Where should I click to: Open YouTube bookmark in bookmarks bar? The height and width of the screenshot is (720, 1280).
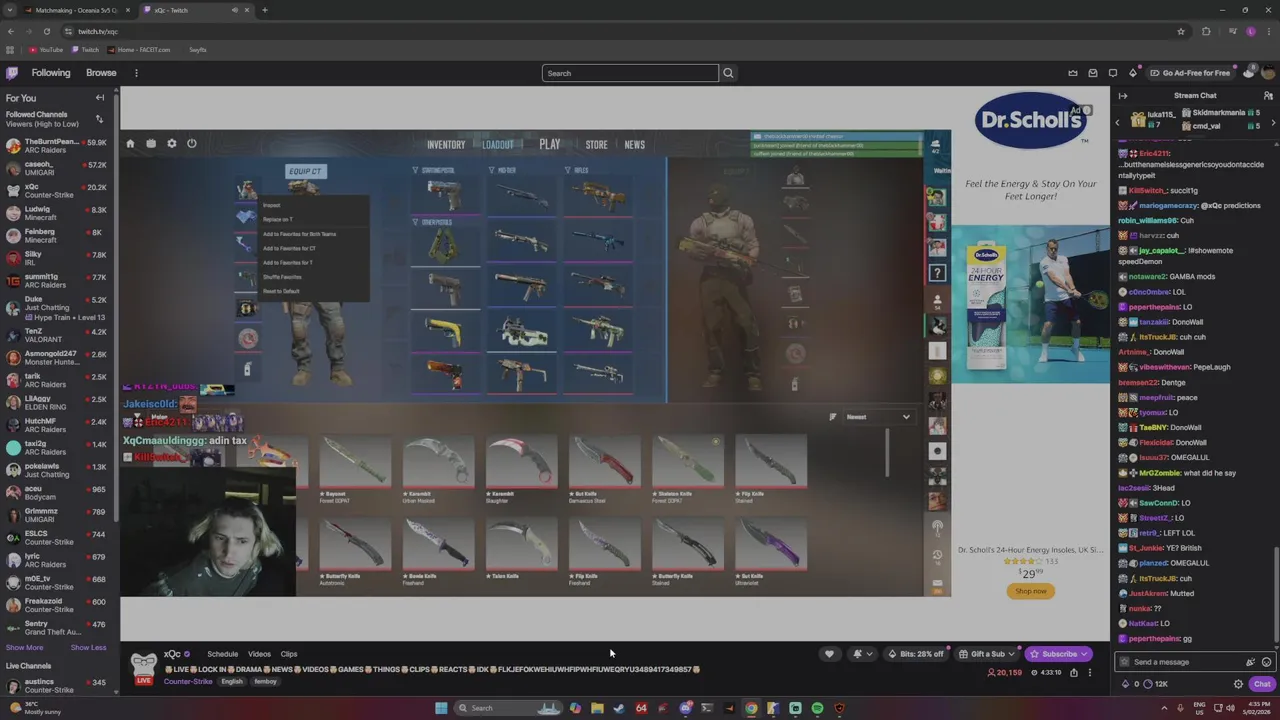tap(45, 50)
